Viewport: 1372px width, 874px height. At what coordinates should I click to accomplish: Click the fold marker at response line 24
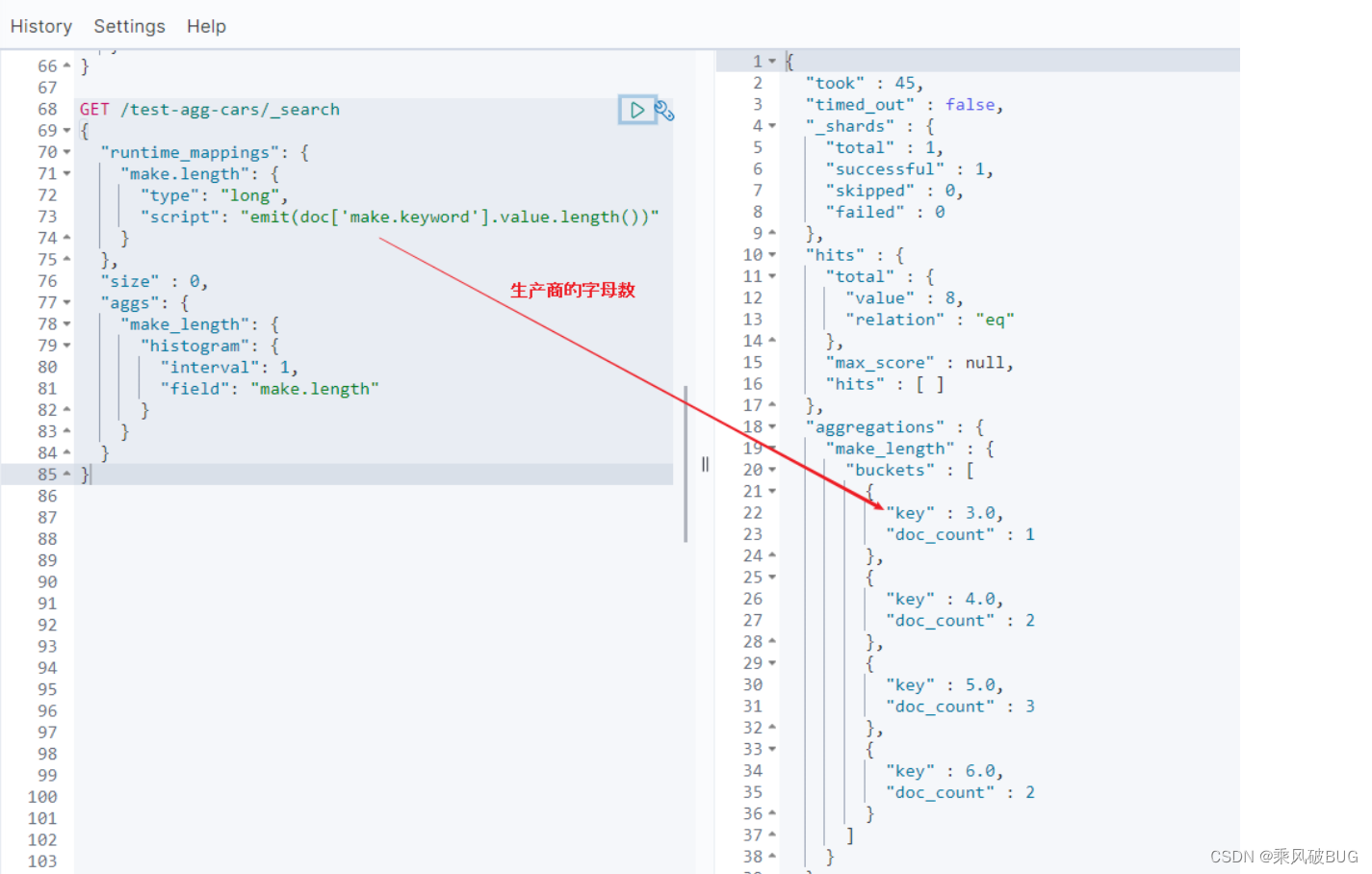[x=772, y=555]
